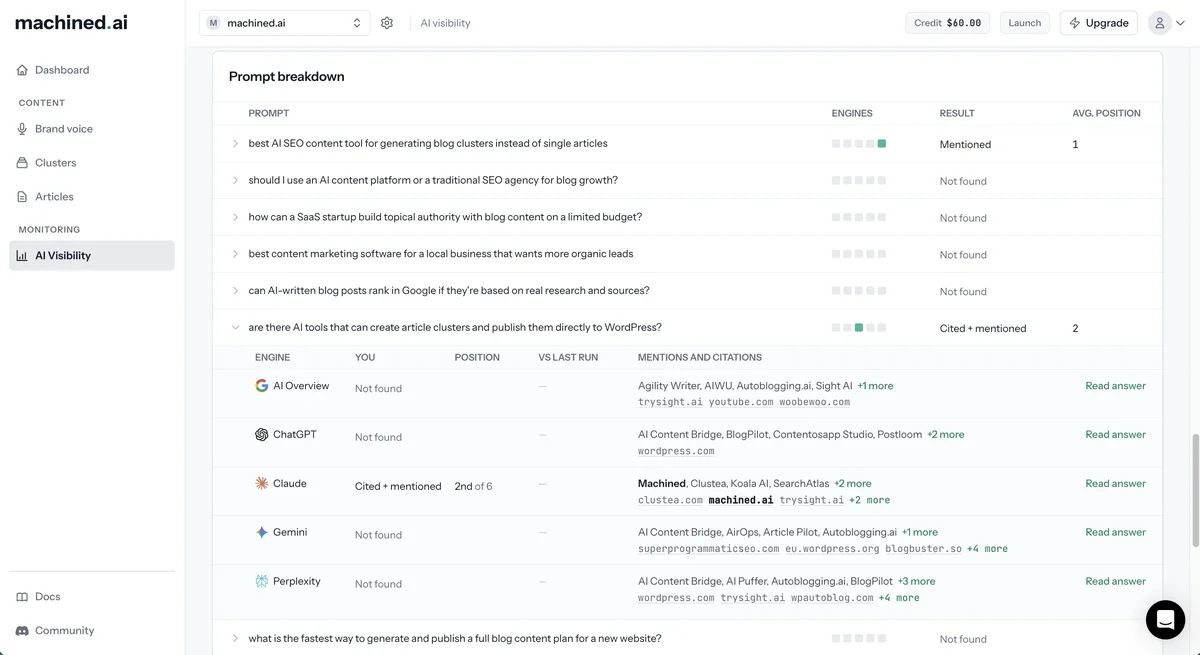Show +4 more citations in Perplexity row
This screenshot has width=1200, height=655.
(x=899, y=598)
